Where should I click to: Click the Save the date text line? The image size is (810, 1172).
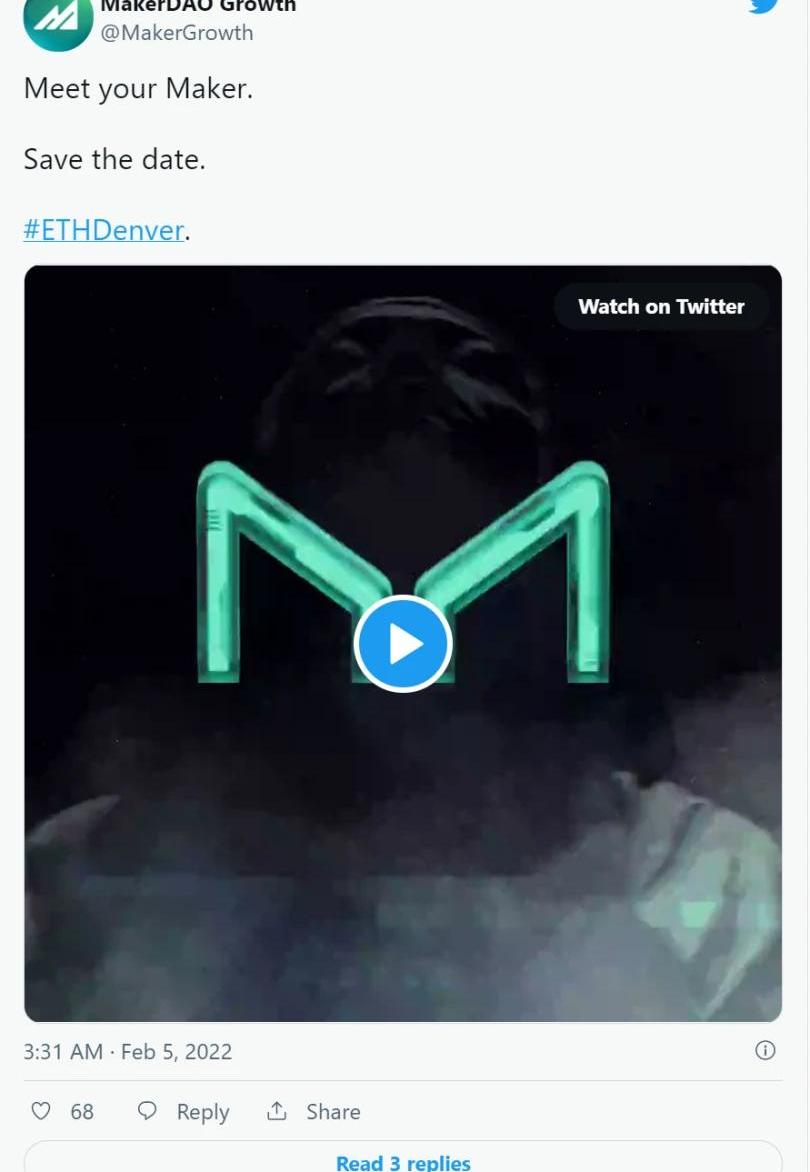pos(114,159)
